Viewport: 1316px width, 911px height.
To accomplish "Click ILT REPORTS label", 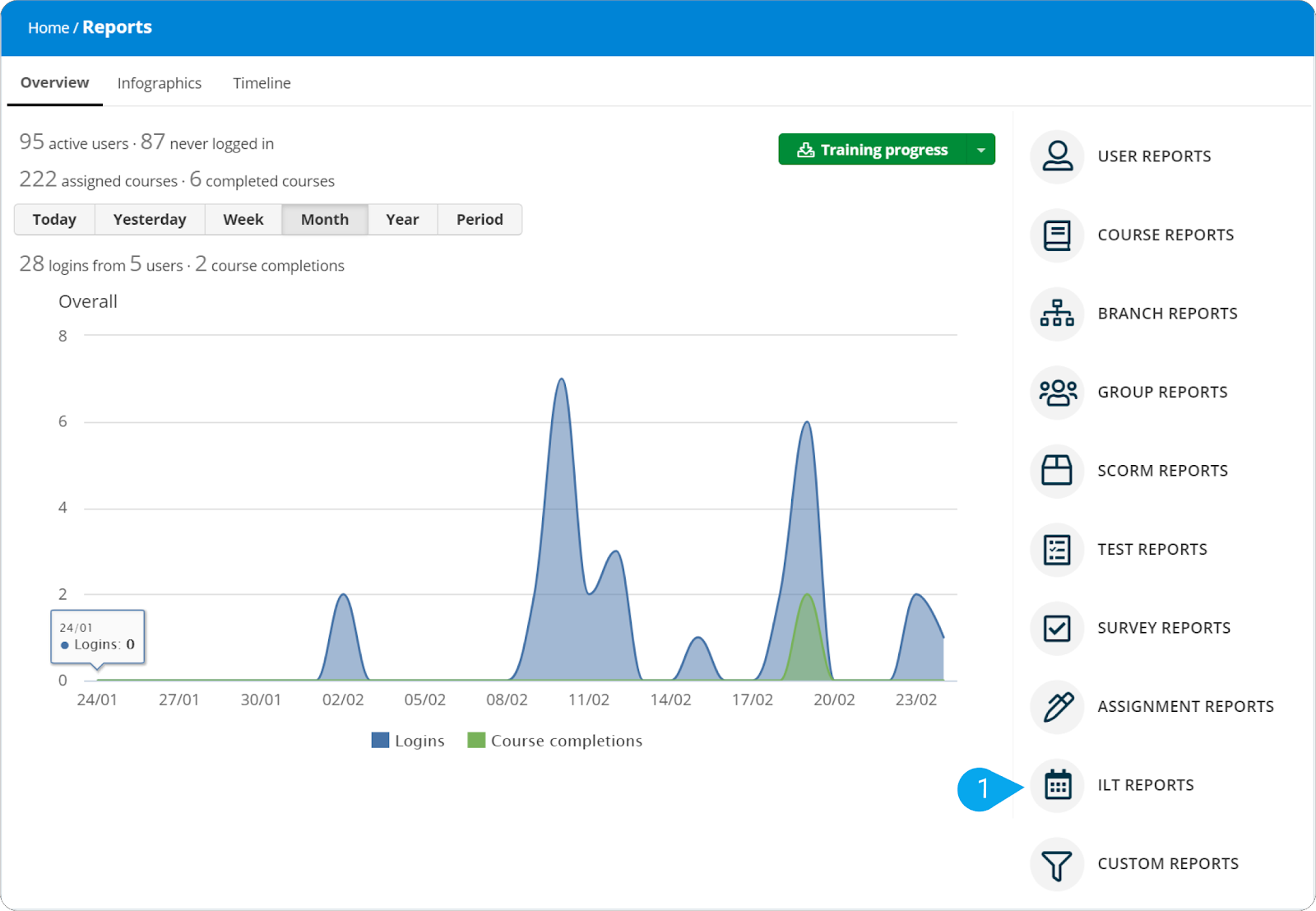I will [1146, 785].
